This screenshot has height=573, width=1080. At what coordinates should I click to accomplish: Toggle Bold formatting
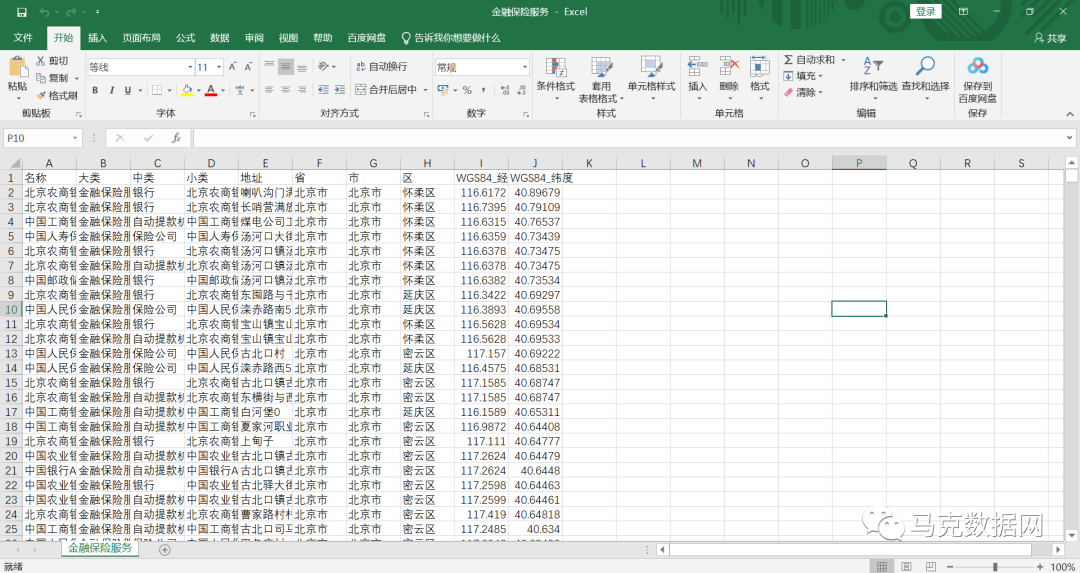[95, 90]
